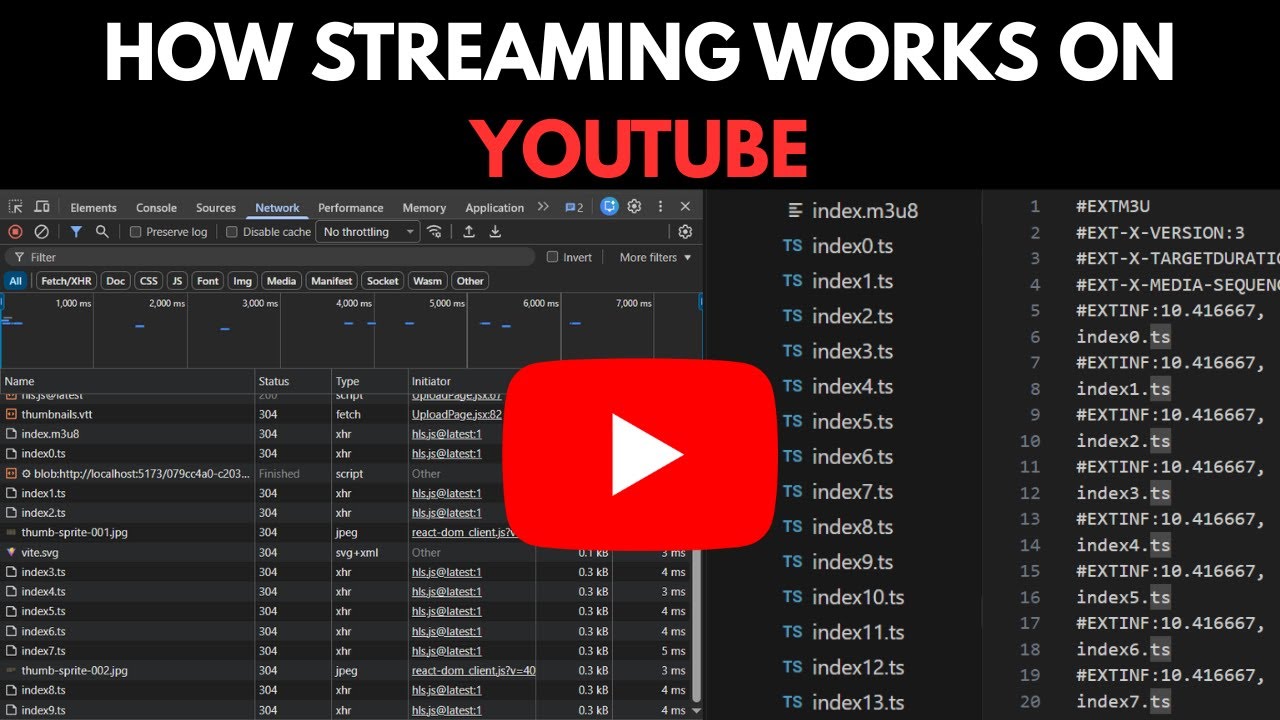Click the YouTube play button logo
Viewport: 1280px width, 720px height.
click(640, 456)
